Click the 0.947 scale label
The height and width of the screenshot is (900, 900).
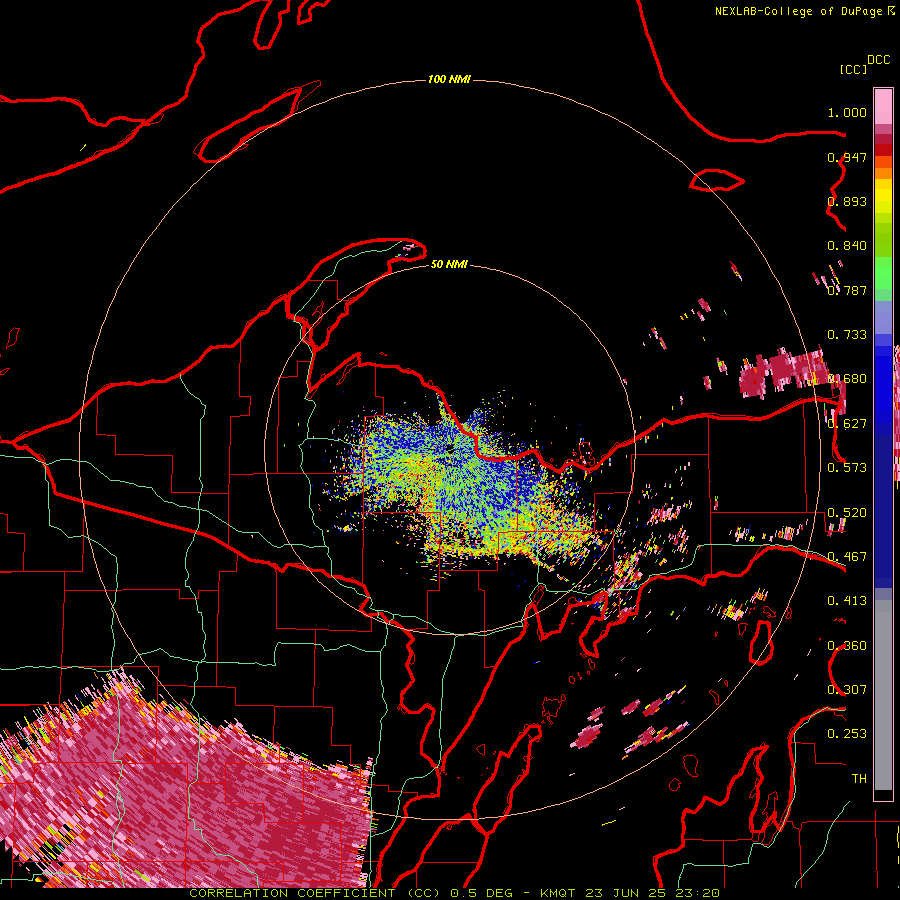[x=847, y=157]
